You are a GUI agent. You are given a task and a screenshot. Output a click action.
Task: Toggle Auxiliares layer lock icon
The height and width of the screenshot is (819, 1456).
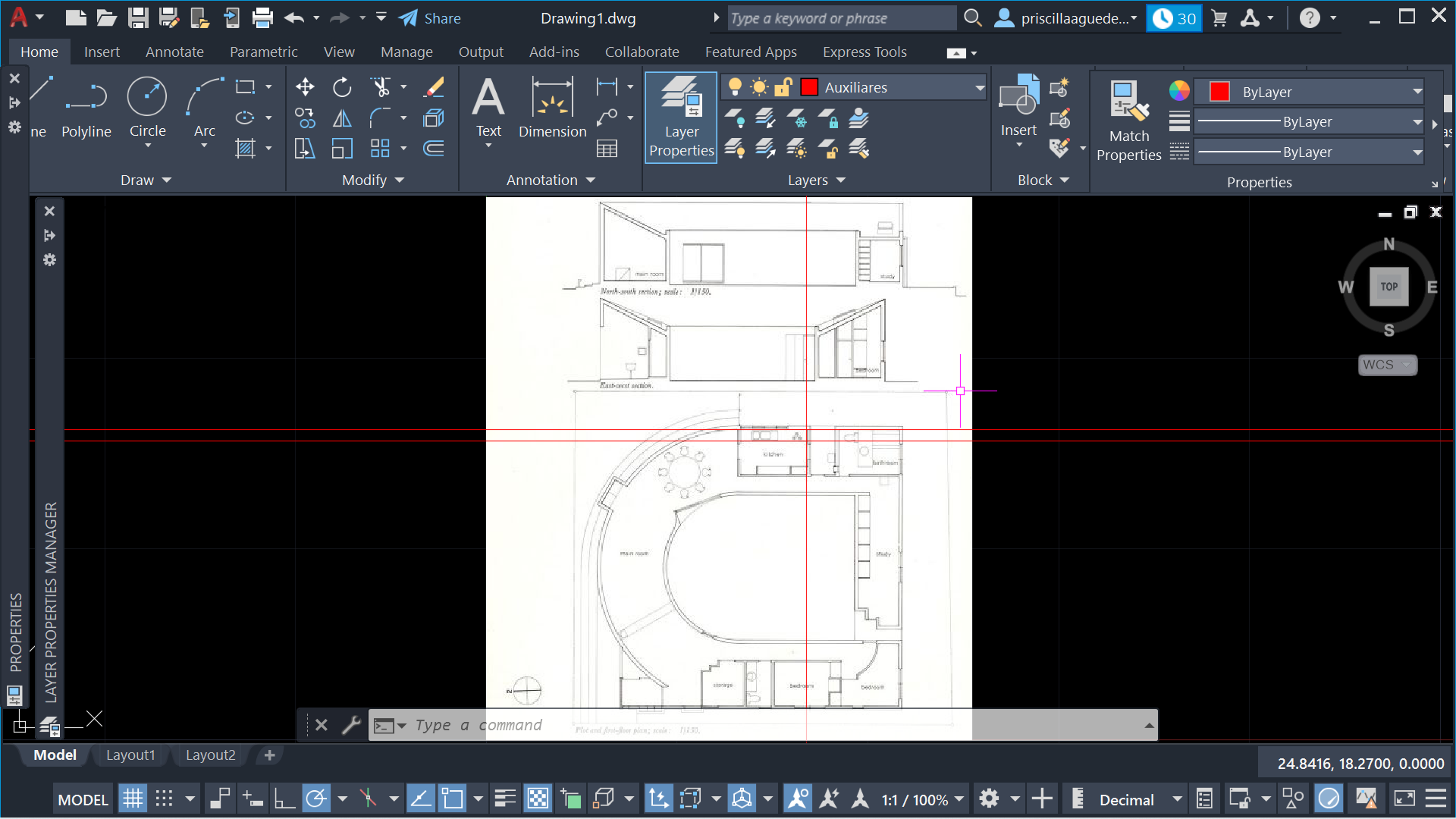point(783,87)
